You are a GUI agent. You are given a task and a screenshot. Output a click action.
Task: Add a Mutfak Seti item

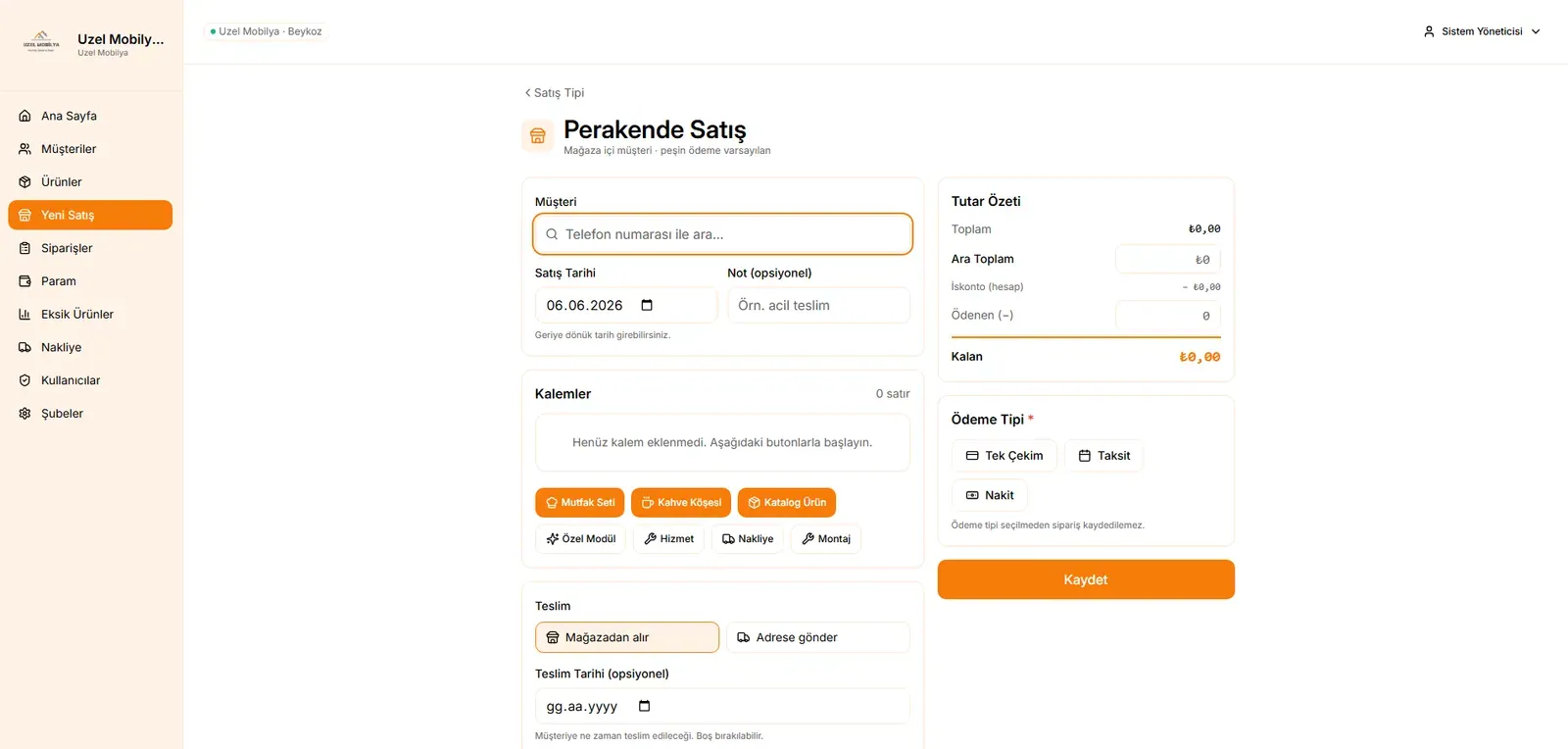point(579,502)
